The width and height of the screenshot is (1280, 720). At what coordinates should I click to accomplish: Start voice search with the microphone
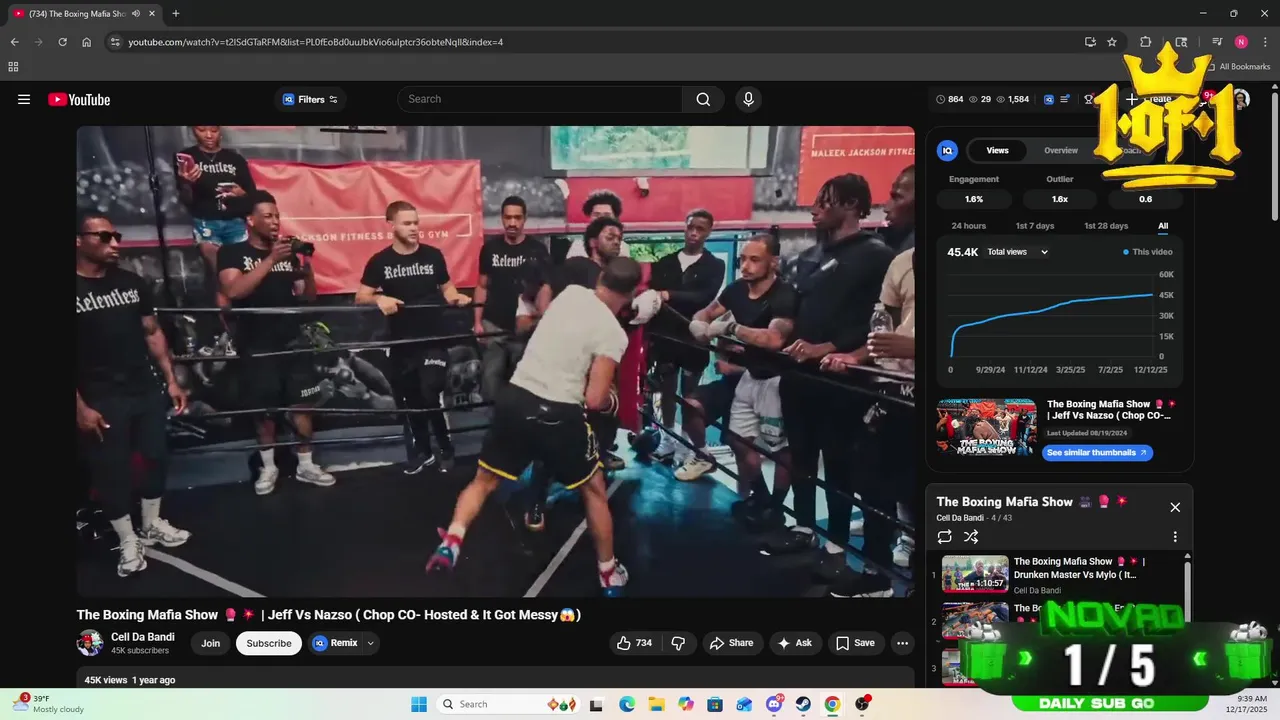[x=747, y=99]
